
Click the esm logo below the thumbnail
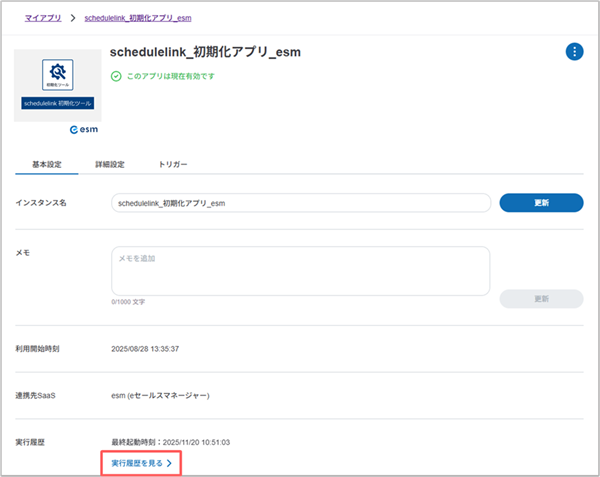tap(83, 130)
